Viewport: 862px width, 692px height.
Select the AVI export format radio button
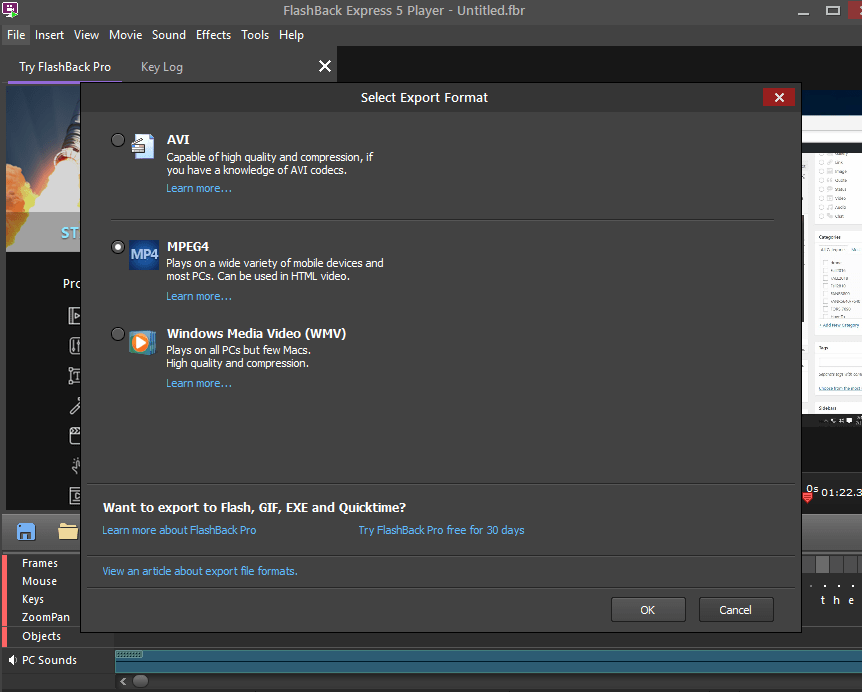point(118,140)
